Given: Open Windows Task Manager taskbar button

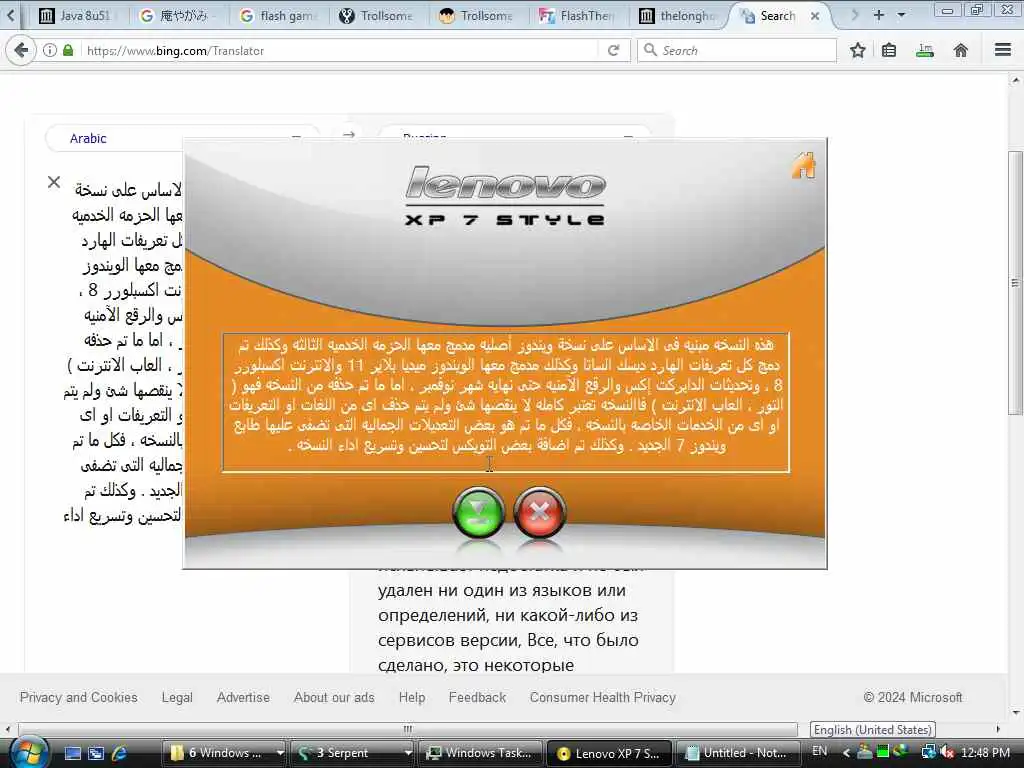Looking at the screenshot, I should coord(480,753).
